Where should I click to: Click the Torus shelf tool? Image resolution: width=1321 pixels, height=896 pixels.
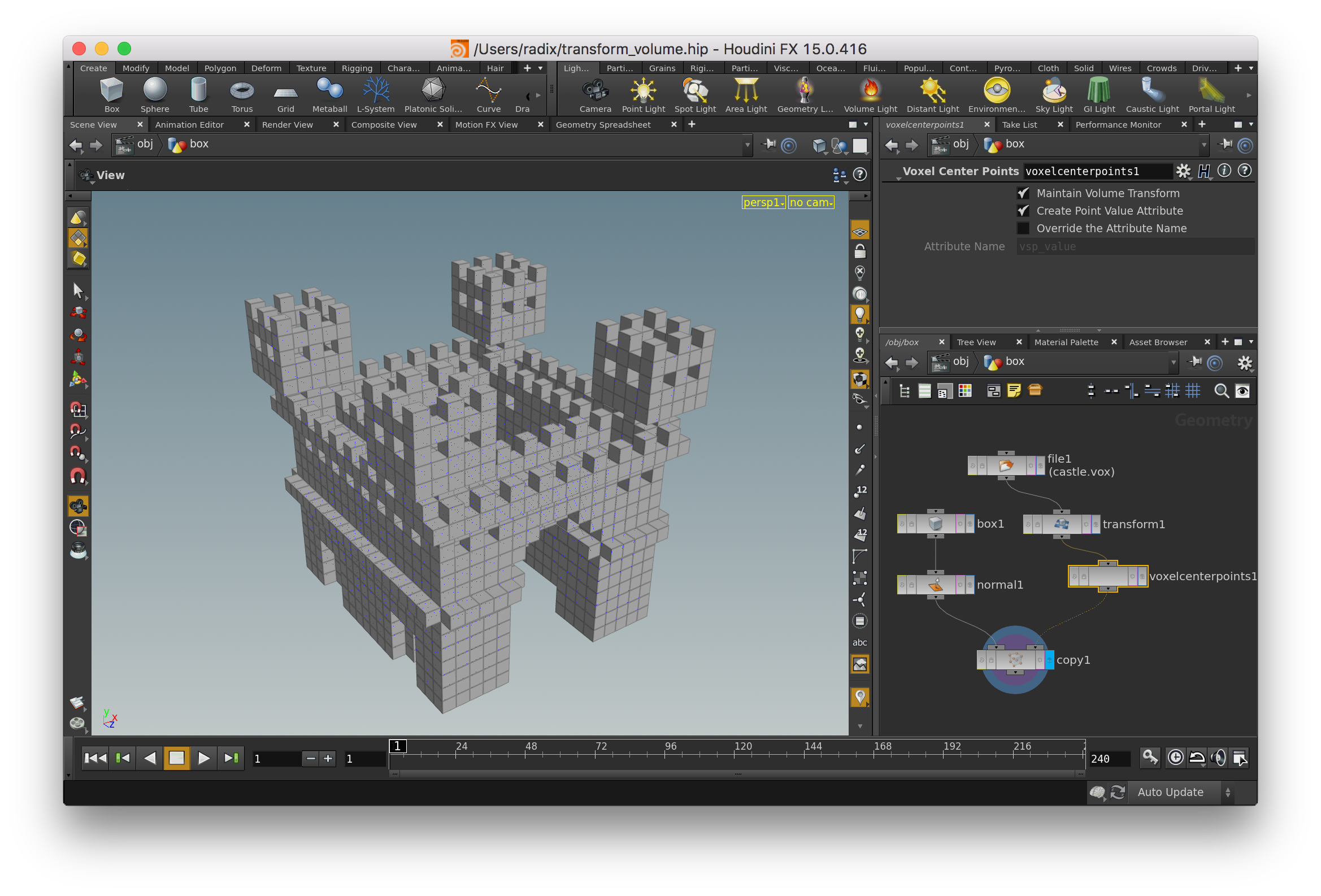pyautogui.click(x=242, y=95)
